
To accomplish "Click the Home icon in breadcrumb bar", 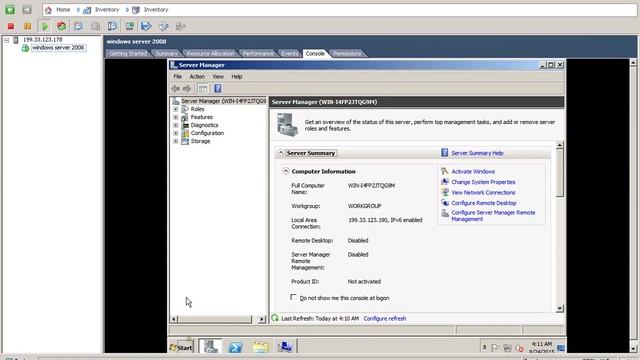I will pyautogui.click(x=48, y=10).
